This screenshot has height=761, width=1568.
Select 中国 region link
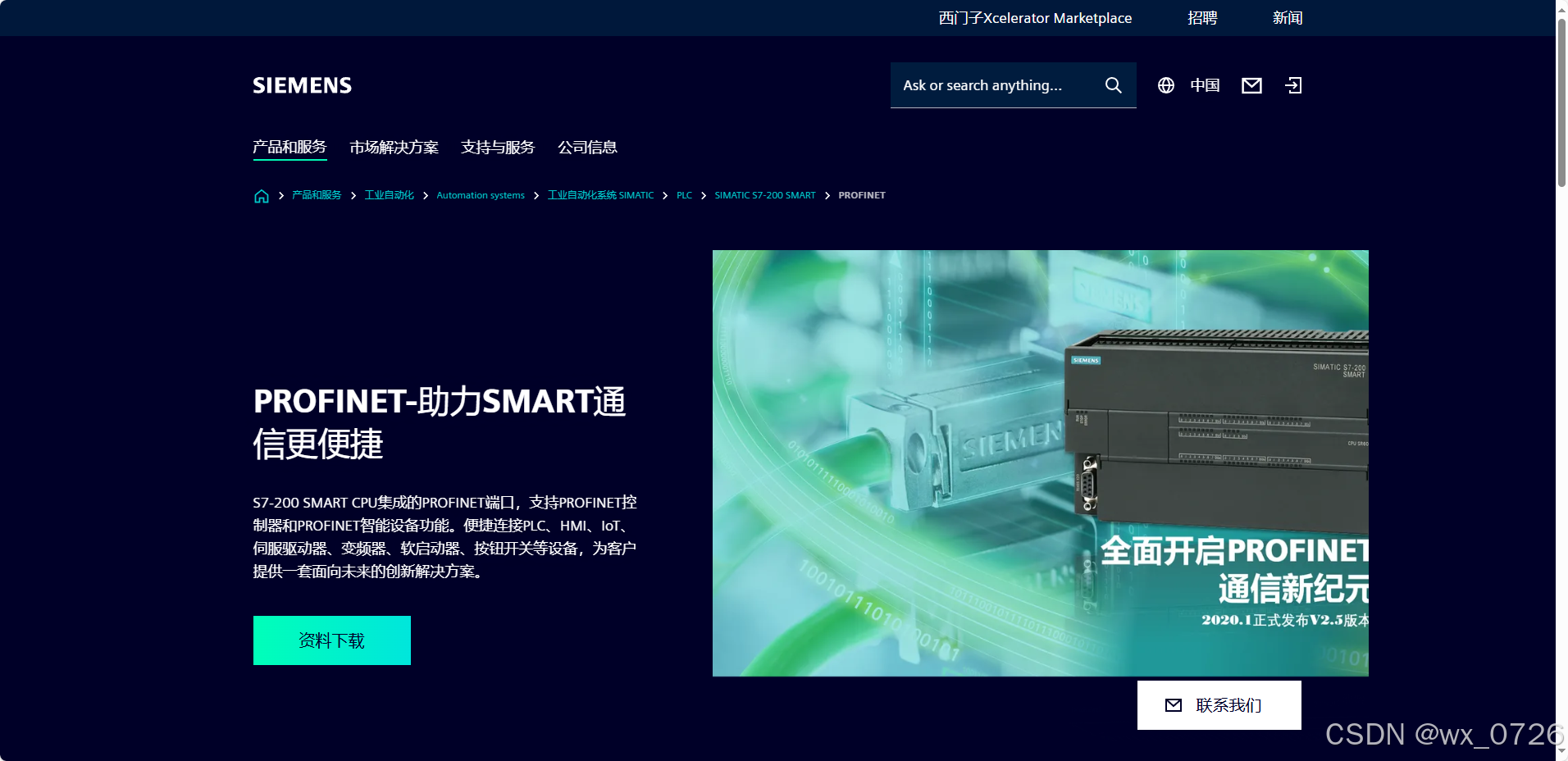coord(1205,85)
